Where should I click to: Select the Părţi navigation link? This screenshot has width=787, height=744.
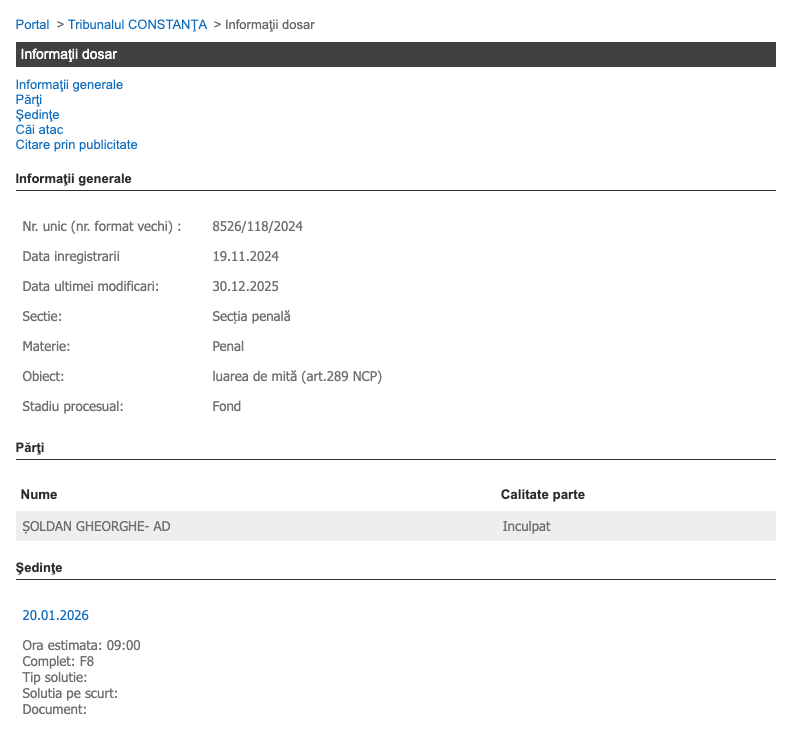(x=29, y=100)
